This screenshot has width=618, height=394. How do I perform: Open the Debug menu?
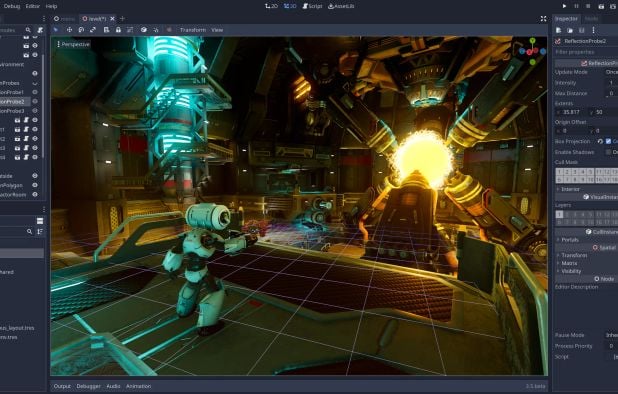(x=11, y=6)
